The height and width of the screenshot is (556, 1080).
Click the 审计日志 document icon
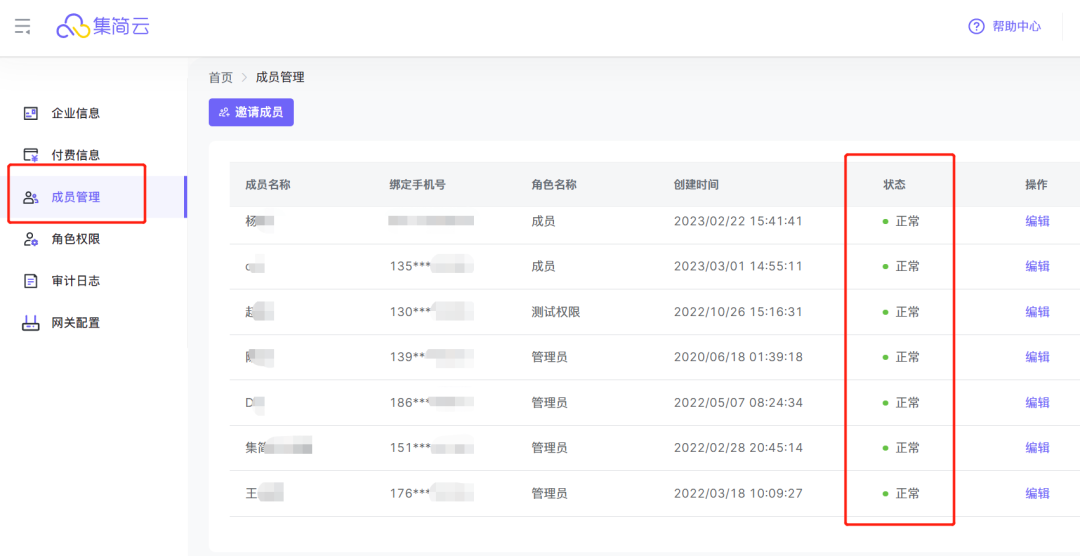click(x=31, y=282)
